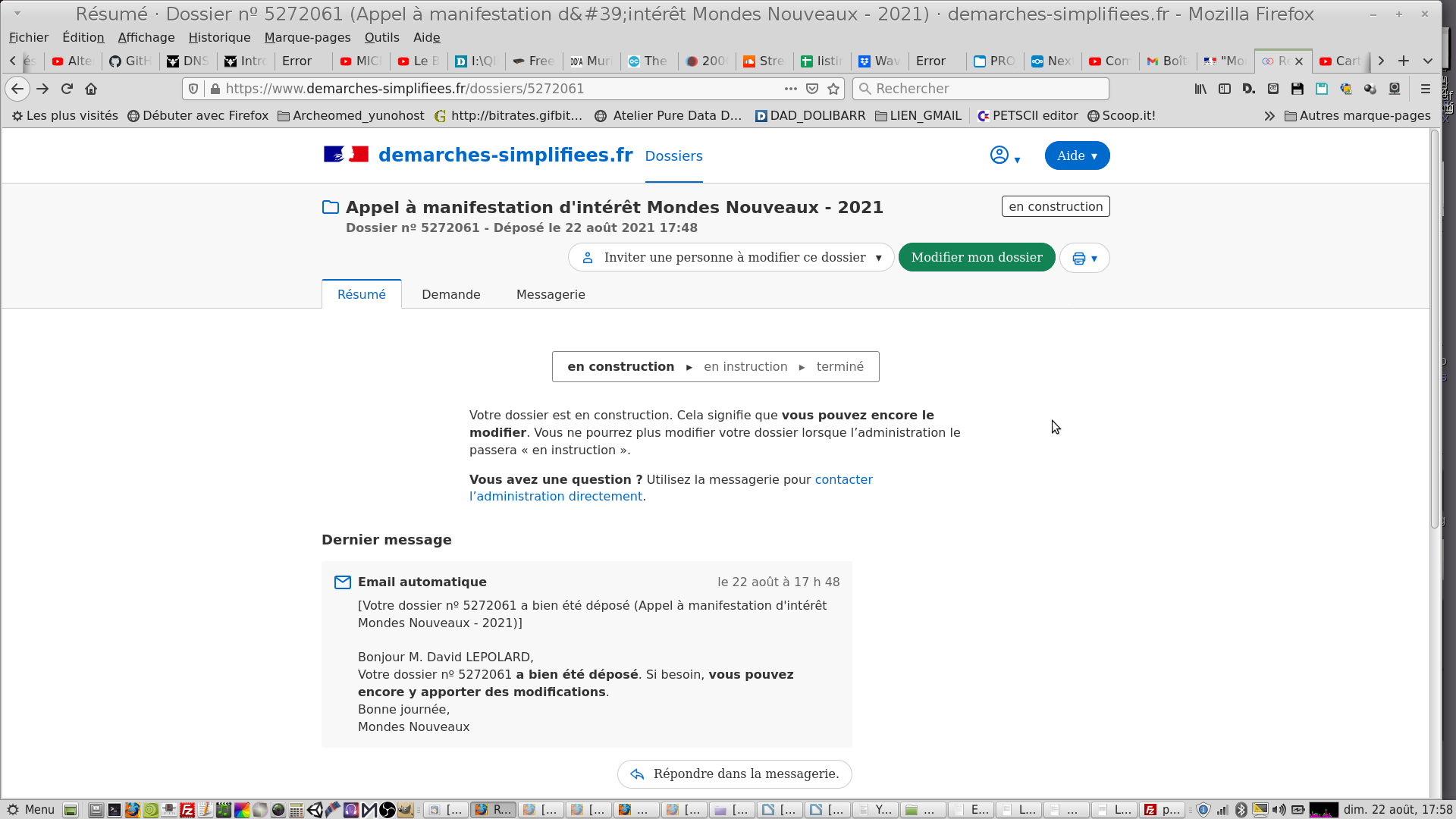This screenshot has height=819, width=1456.
Task: Expand Inviter une personne dropdown
Action: [x=730, y=258]
